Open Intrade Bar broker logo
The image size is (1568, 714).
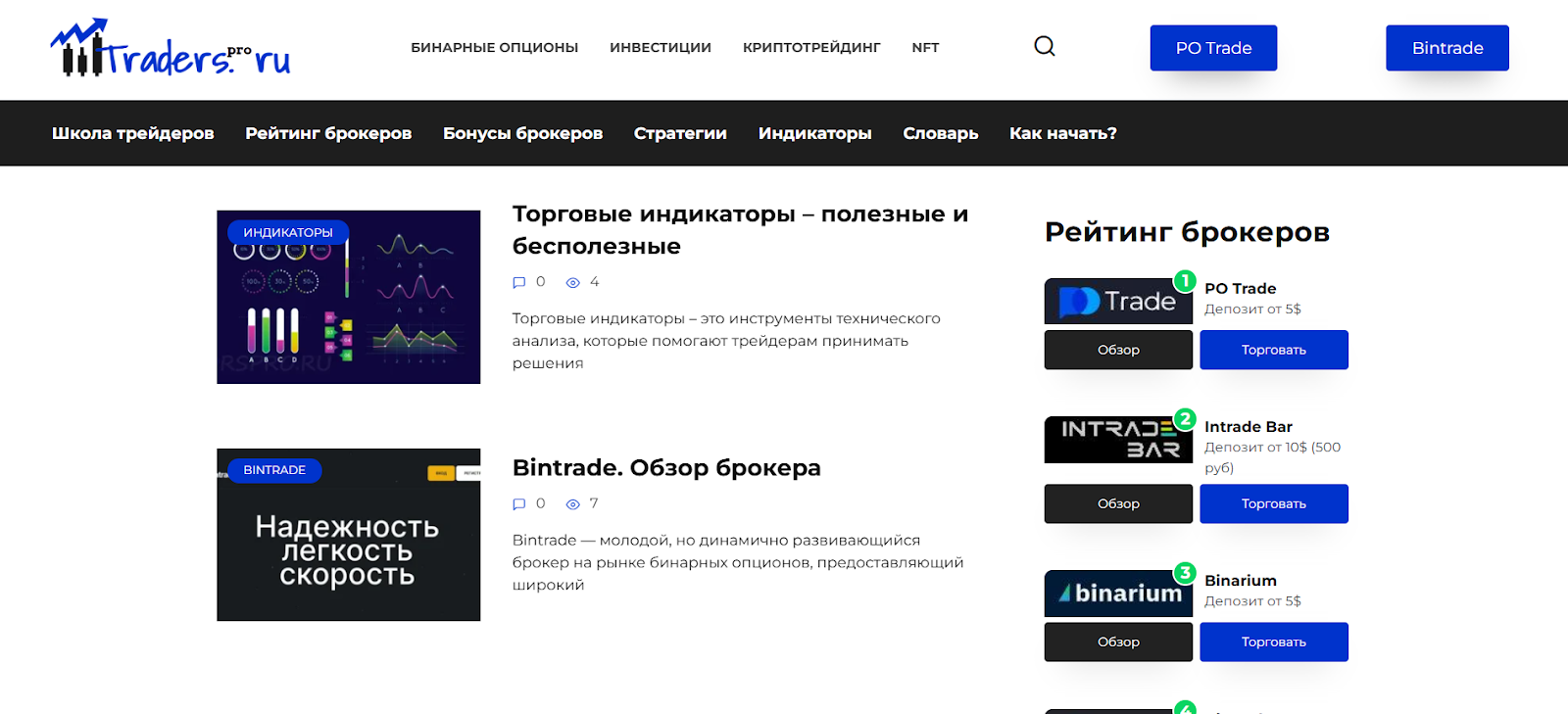[x=1118, y=440]
